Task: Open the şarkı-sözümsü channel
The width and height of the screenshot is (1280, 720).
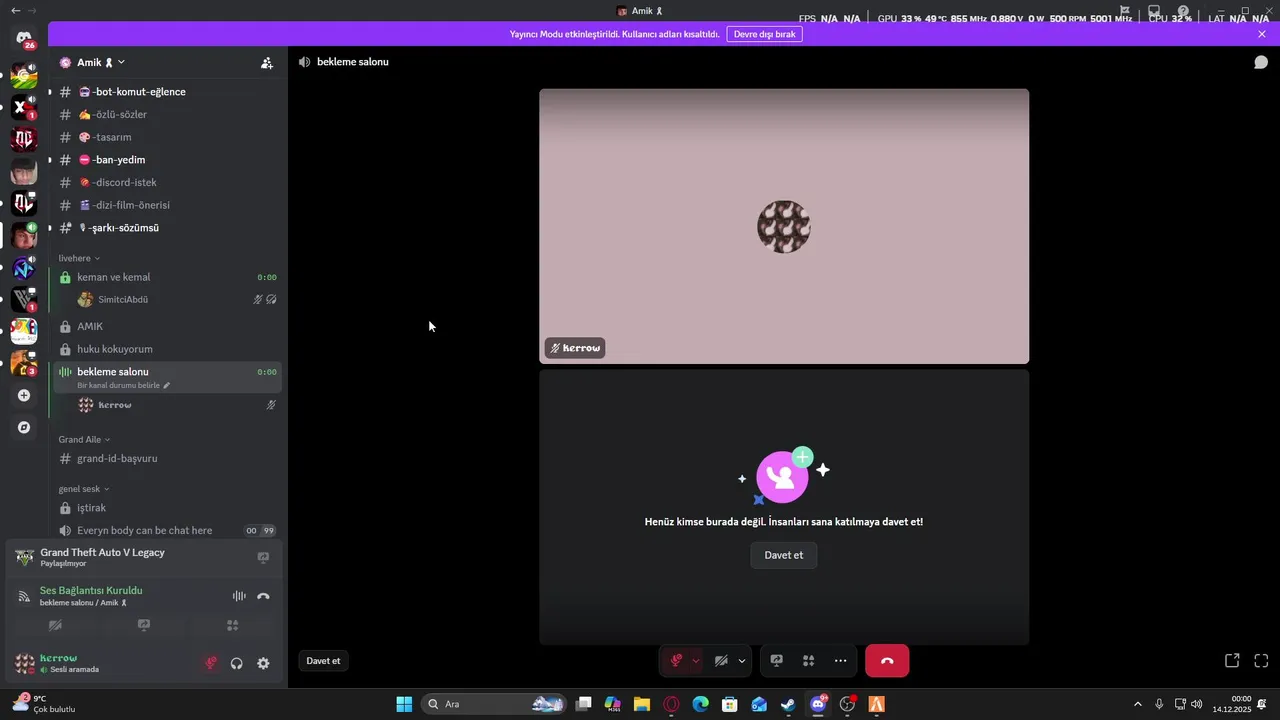Action: pyautogui.click(x=167, y=228)
